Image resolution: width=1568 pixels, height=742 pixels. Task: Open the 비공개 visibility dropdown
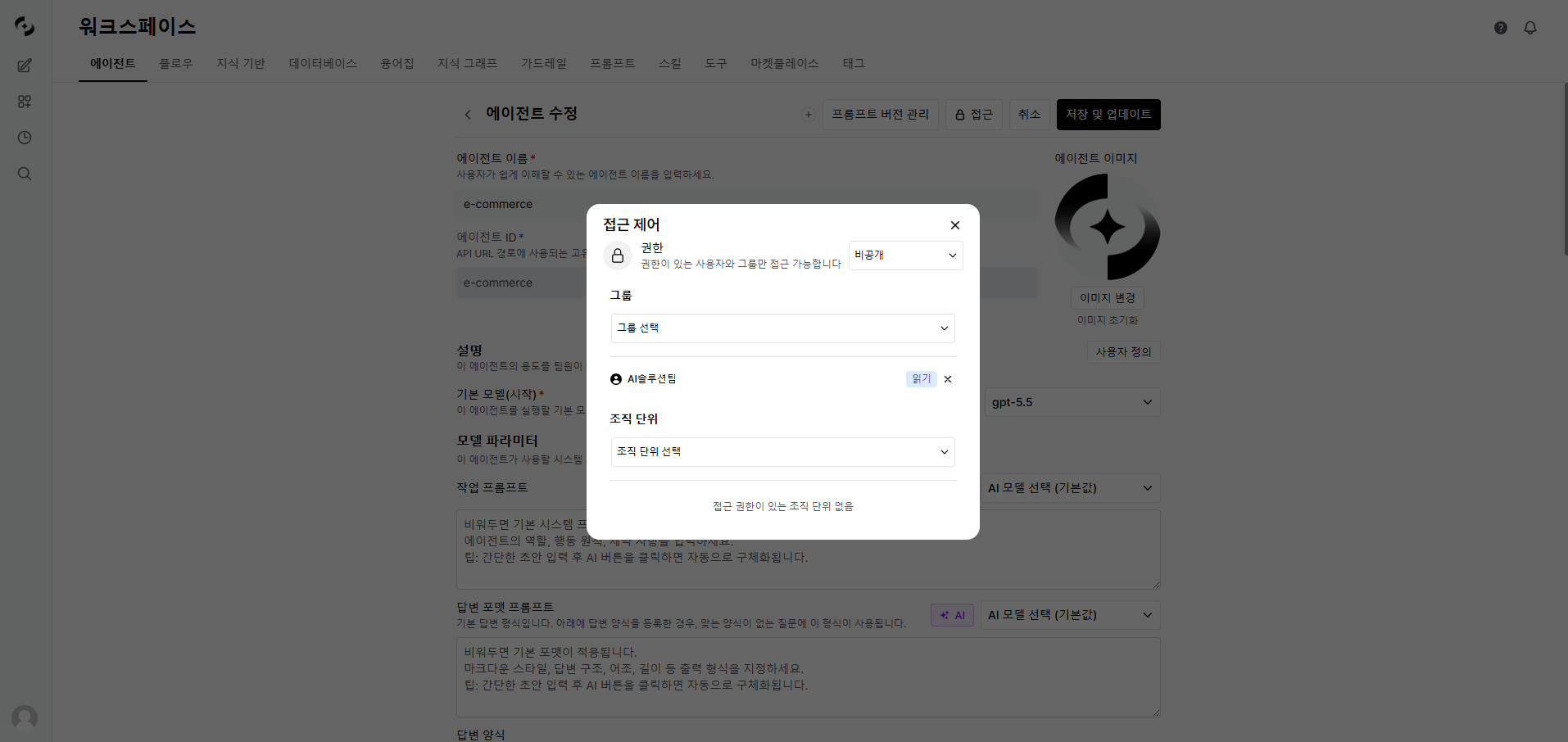906,256
